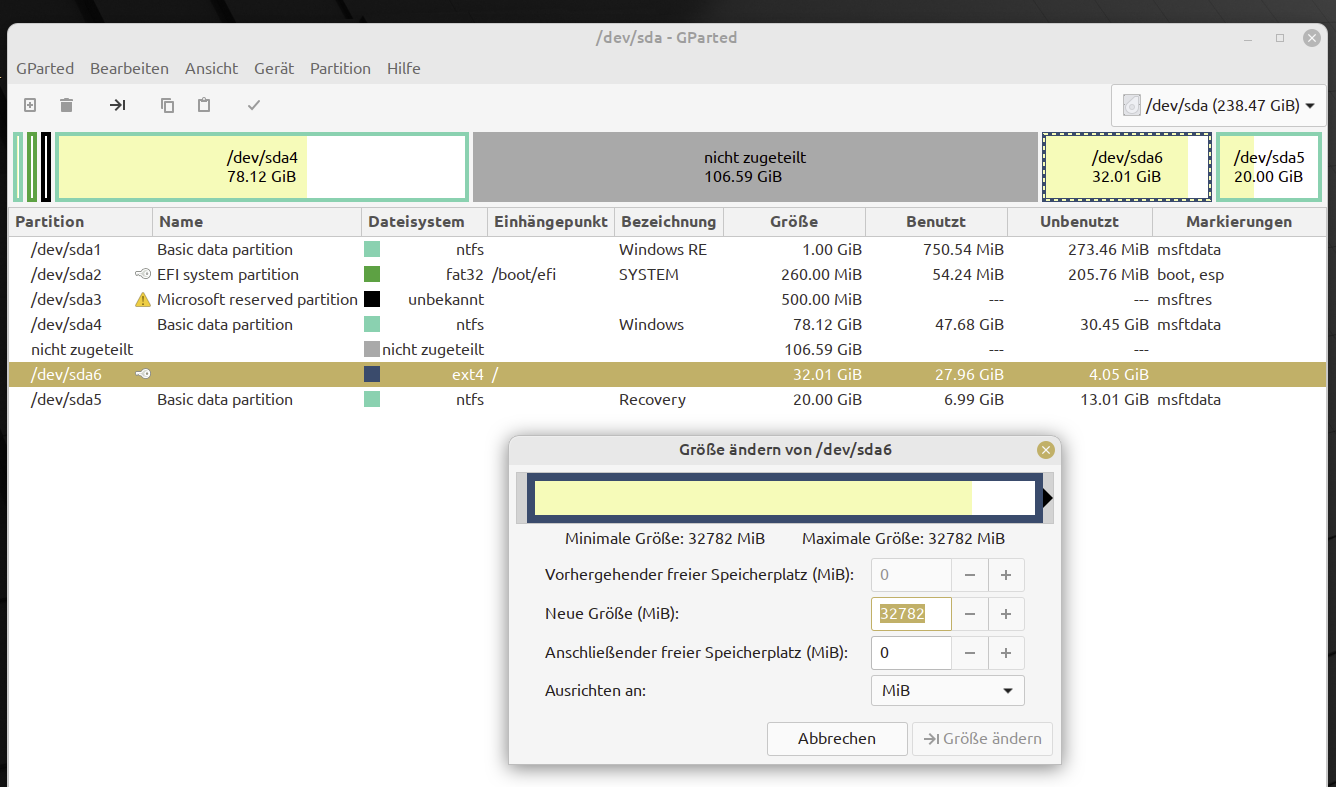Click the apply operations checkmark icon
Image resolution: width=1336 pixels, height=787 pixels.
coord(254,105)
